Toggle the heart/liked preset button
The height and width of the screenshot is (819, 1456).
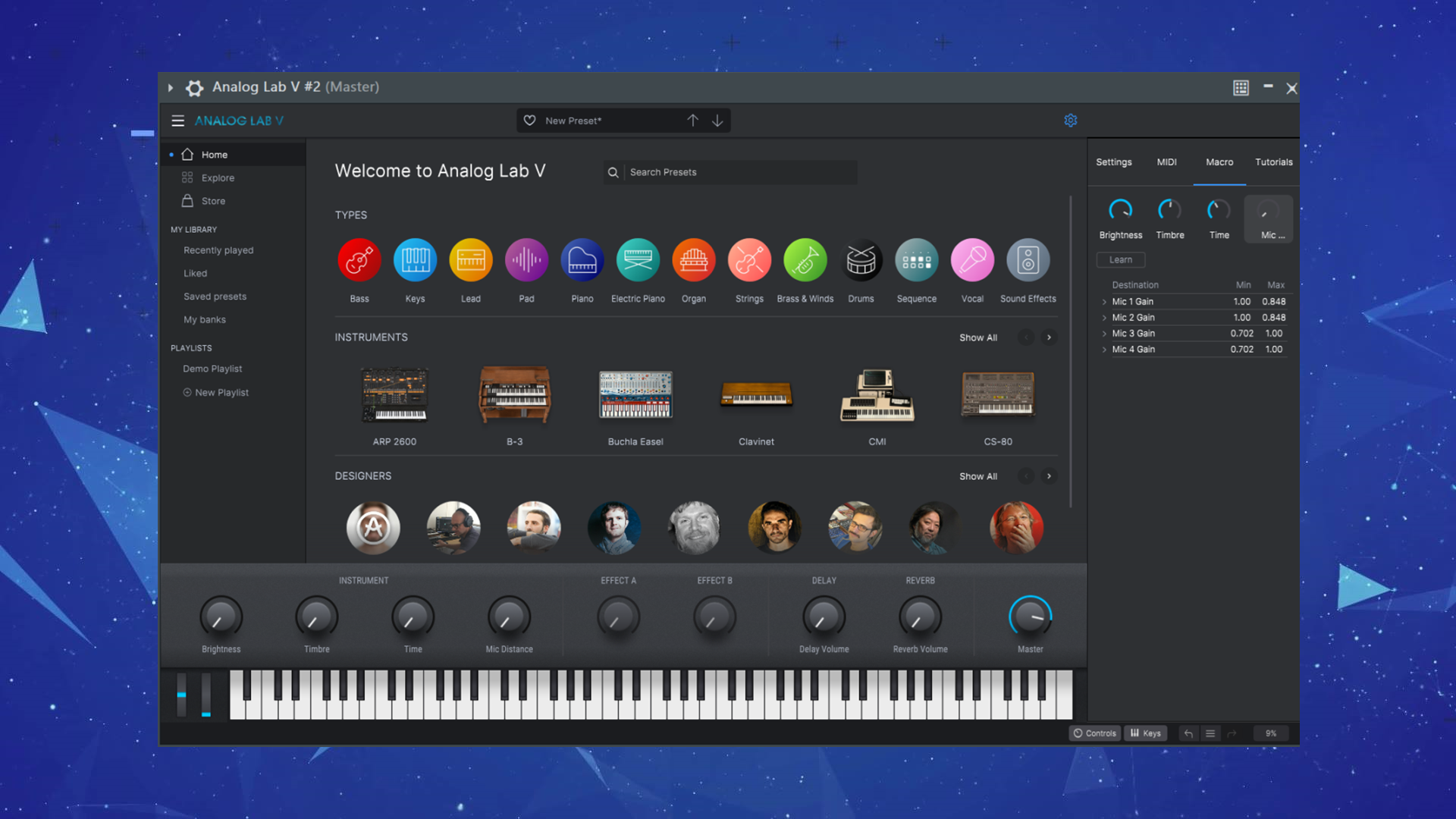pos(530,119)
